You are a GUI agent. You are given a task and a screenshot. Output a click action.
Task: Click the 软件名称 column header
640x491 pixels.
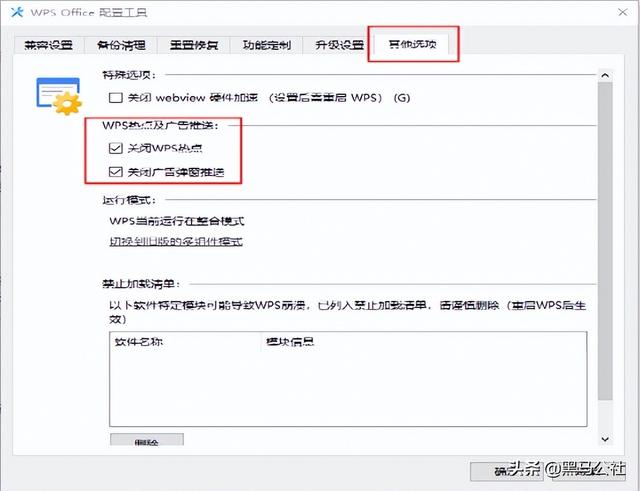click(185, 342)
